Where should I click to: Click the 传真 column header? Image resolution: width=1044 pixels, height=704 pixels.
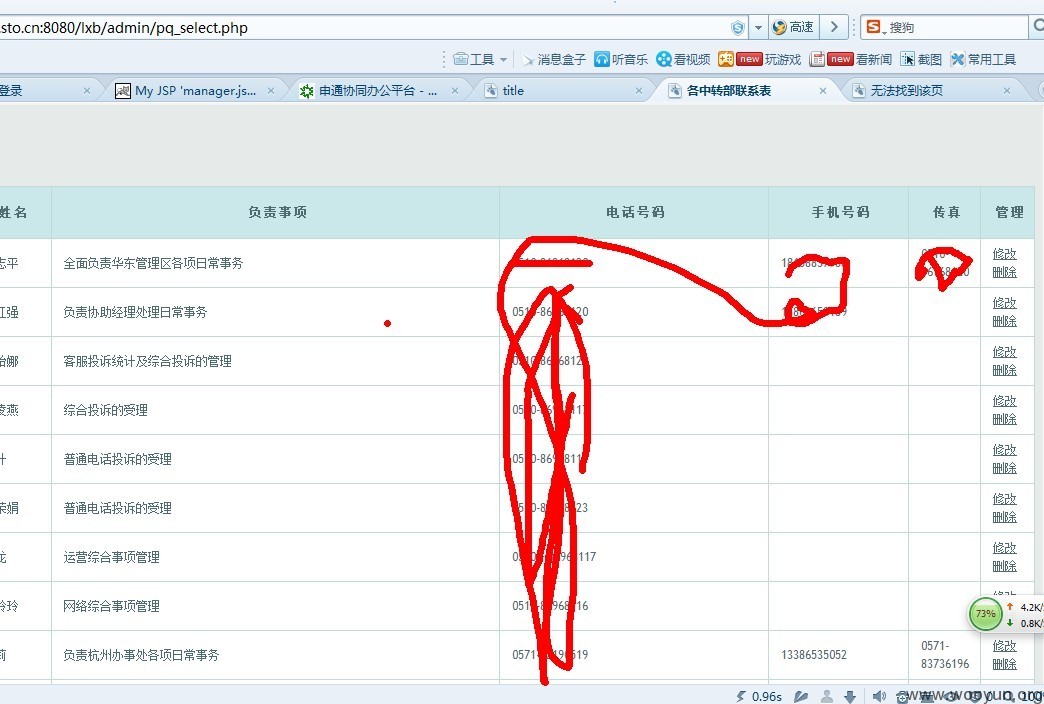pos(945,212)
